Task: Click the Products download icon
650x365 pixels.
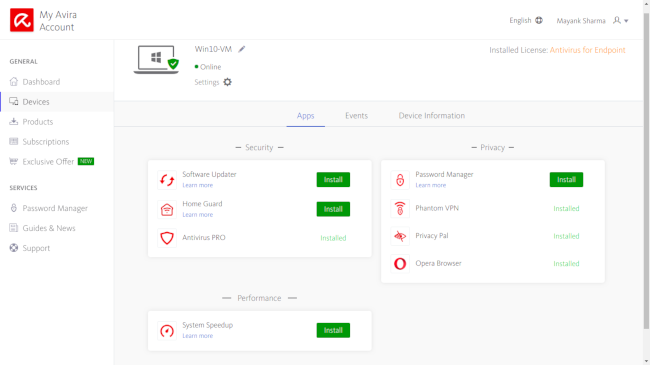Action: 14,121
